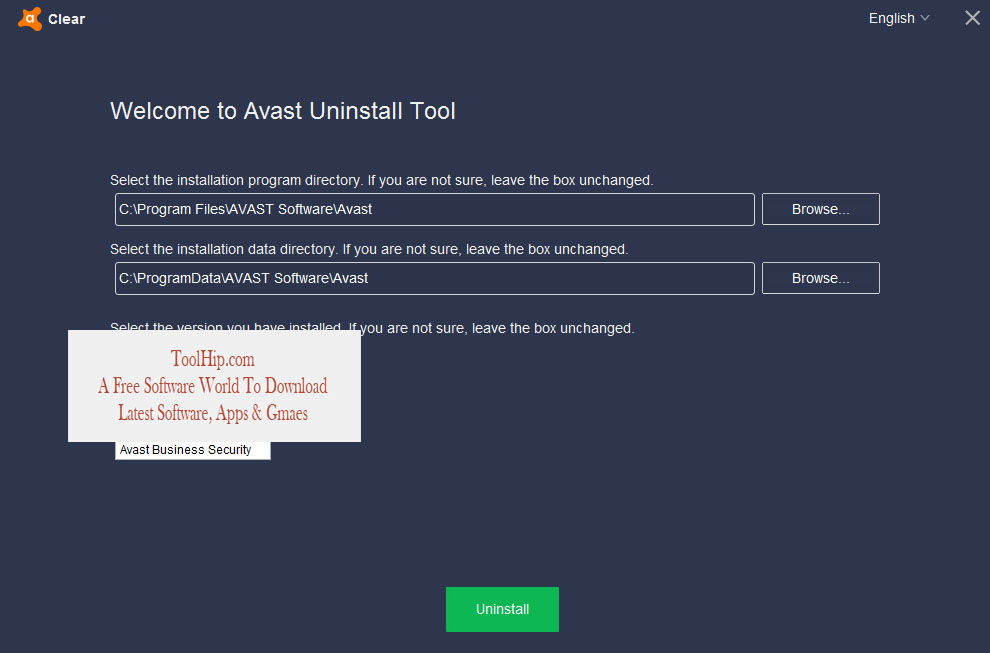The image size is (990, 653).
Task: Click the data directory path field
Action: pos(434,278)
